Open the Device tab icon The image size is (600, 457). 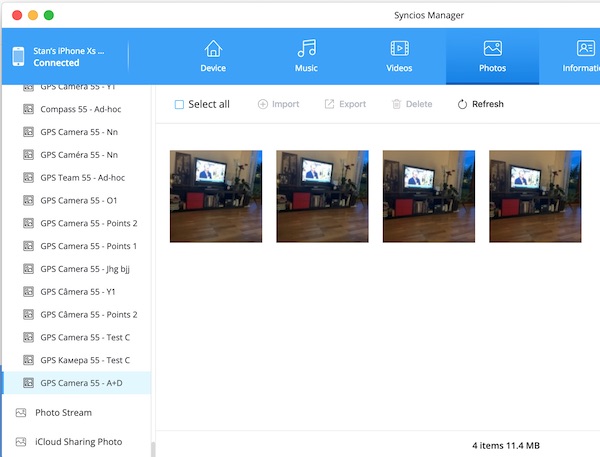pos(213,49)
